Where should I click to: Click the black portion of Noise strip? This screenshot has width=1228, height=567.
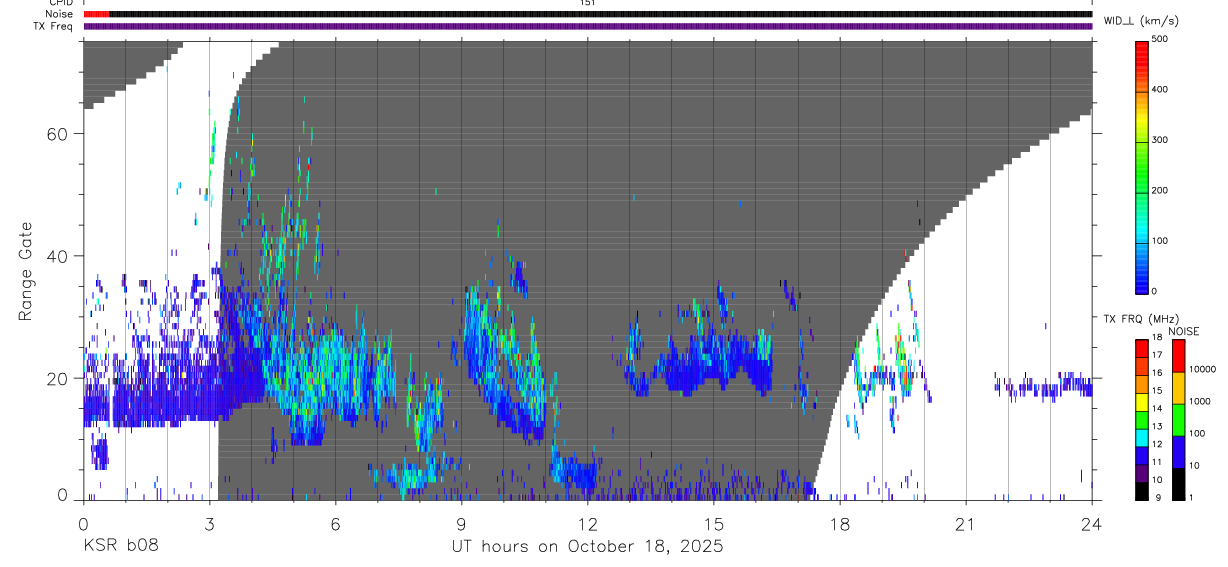(601, 14)
